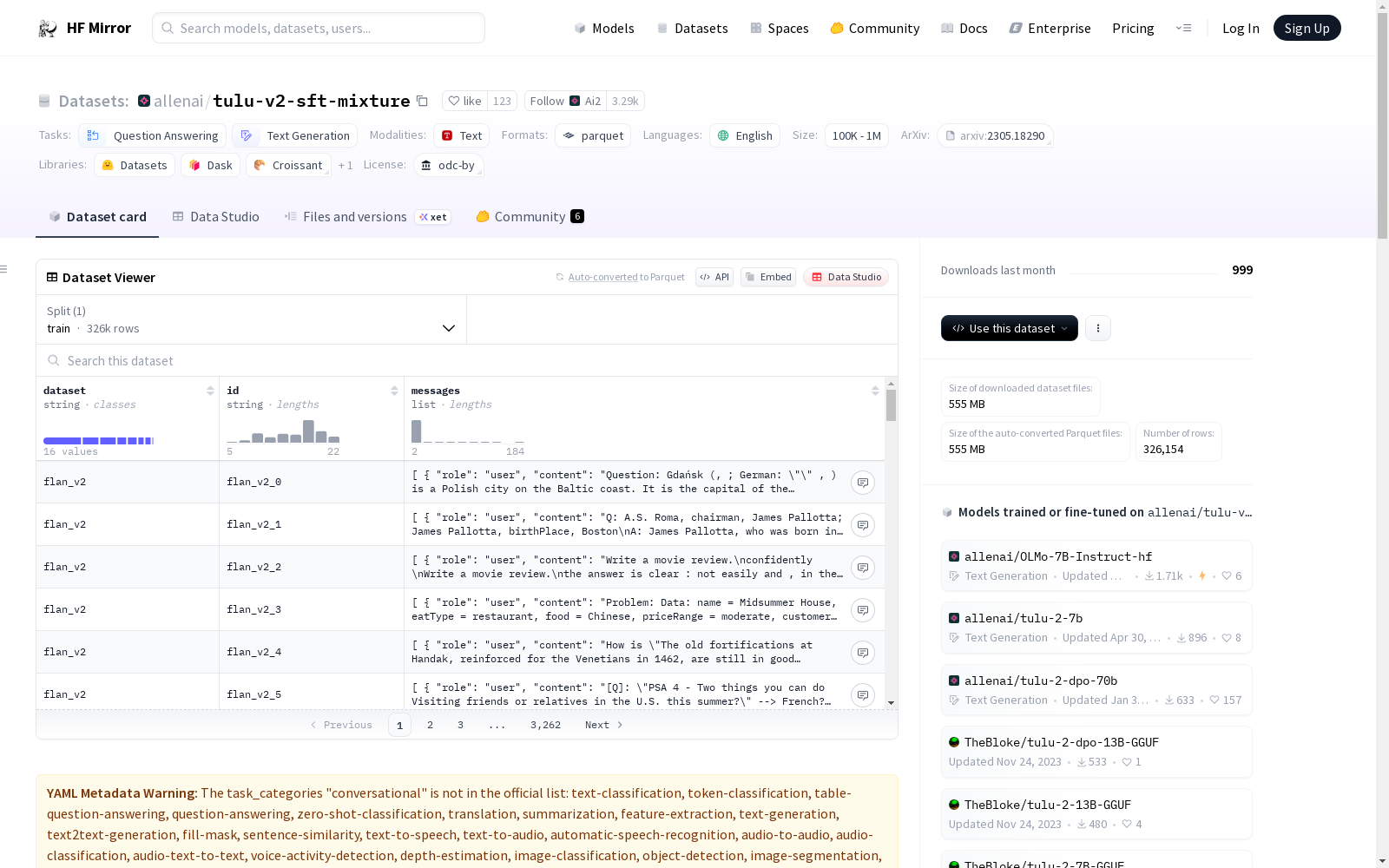Open row flan_v2_5 message preview icon
Screen dimensions: 1389x868
click(x=863, y=695)
